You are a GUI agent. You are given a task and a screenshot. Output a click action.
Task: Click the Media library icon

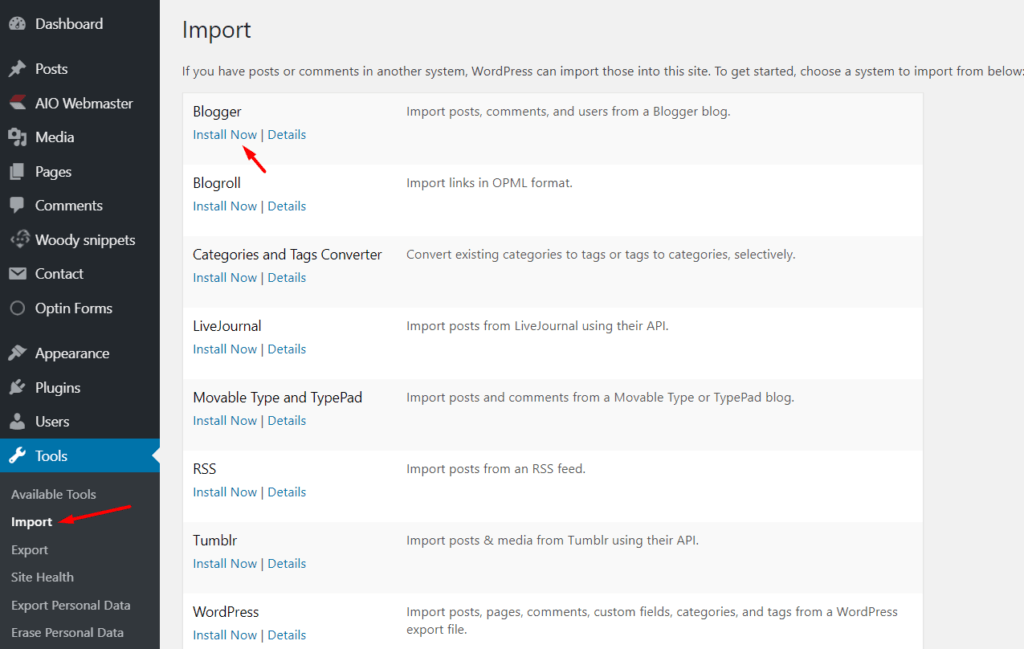17,137
